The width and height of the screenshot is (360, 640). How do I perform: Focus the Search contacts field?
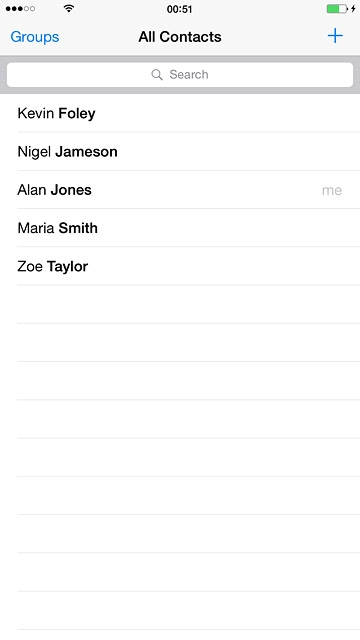pos(180,74)
